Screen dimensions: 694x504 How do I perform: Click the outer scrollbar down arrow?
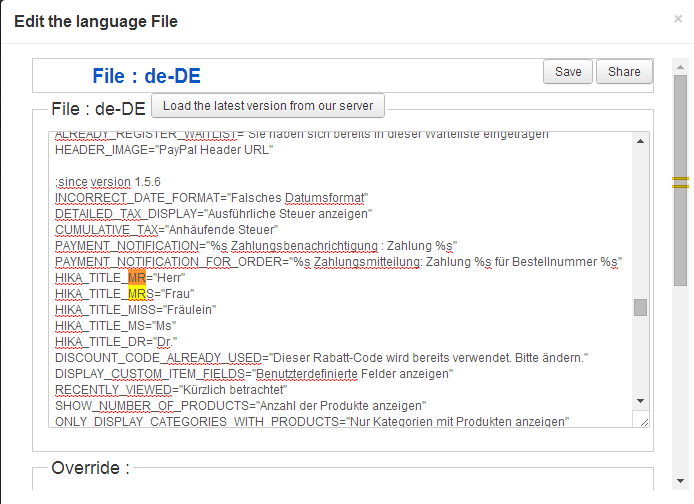680,495
